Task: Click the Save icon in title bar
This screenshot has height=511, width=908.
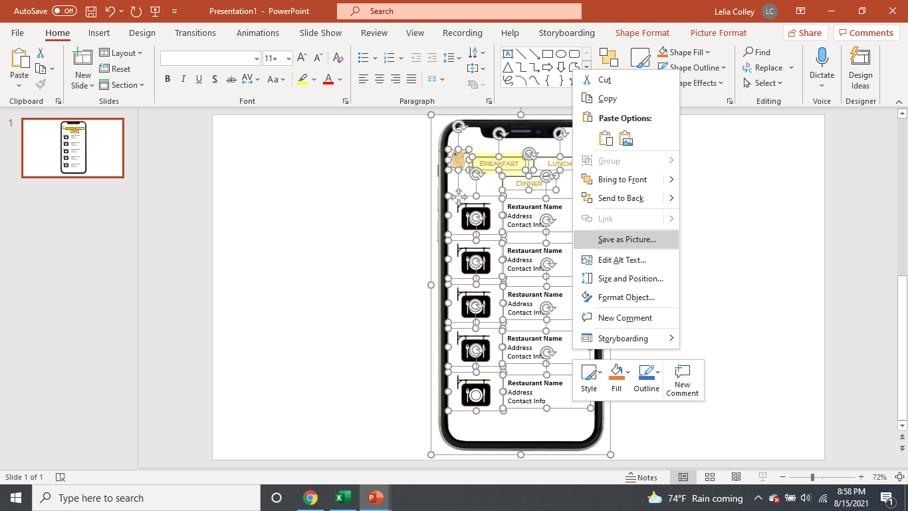Action: (x=91, y=11)
